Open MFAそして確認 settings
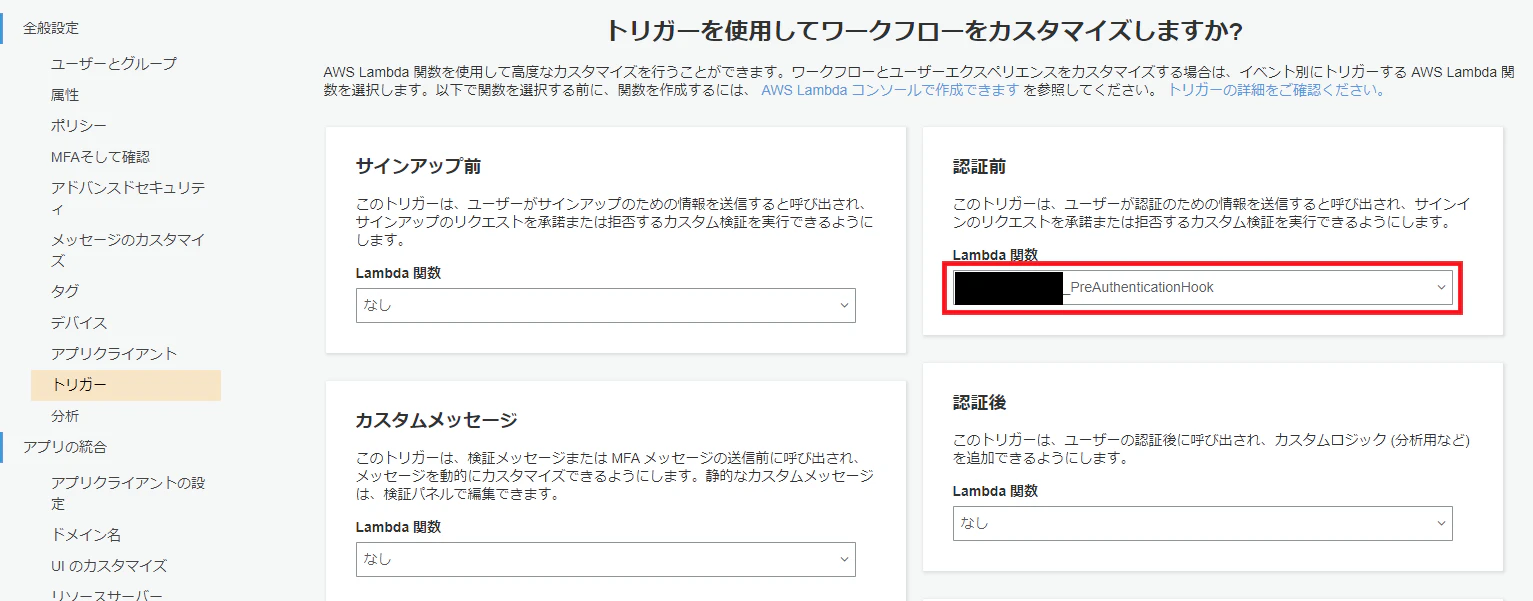 [100, 157]
